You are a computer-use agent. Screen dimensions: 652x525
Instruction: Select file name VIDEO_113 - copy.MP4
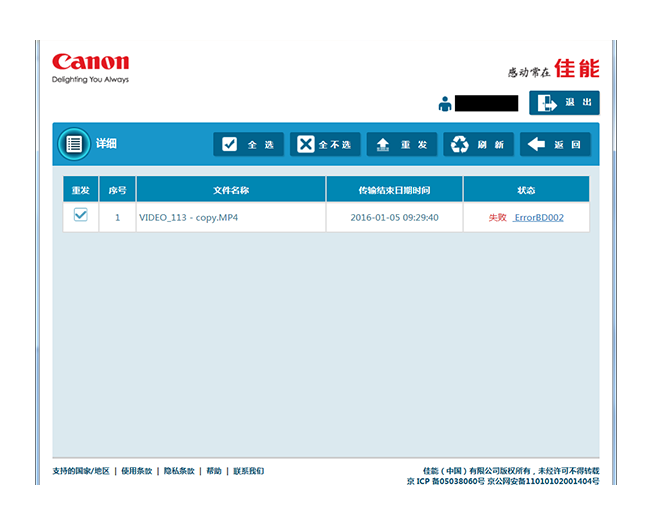(x=188, y=217)
